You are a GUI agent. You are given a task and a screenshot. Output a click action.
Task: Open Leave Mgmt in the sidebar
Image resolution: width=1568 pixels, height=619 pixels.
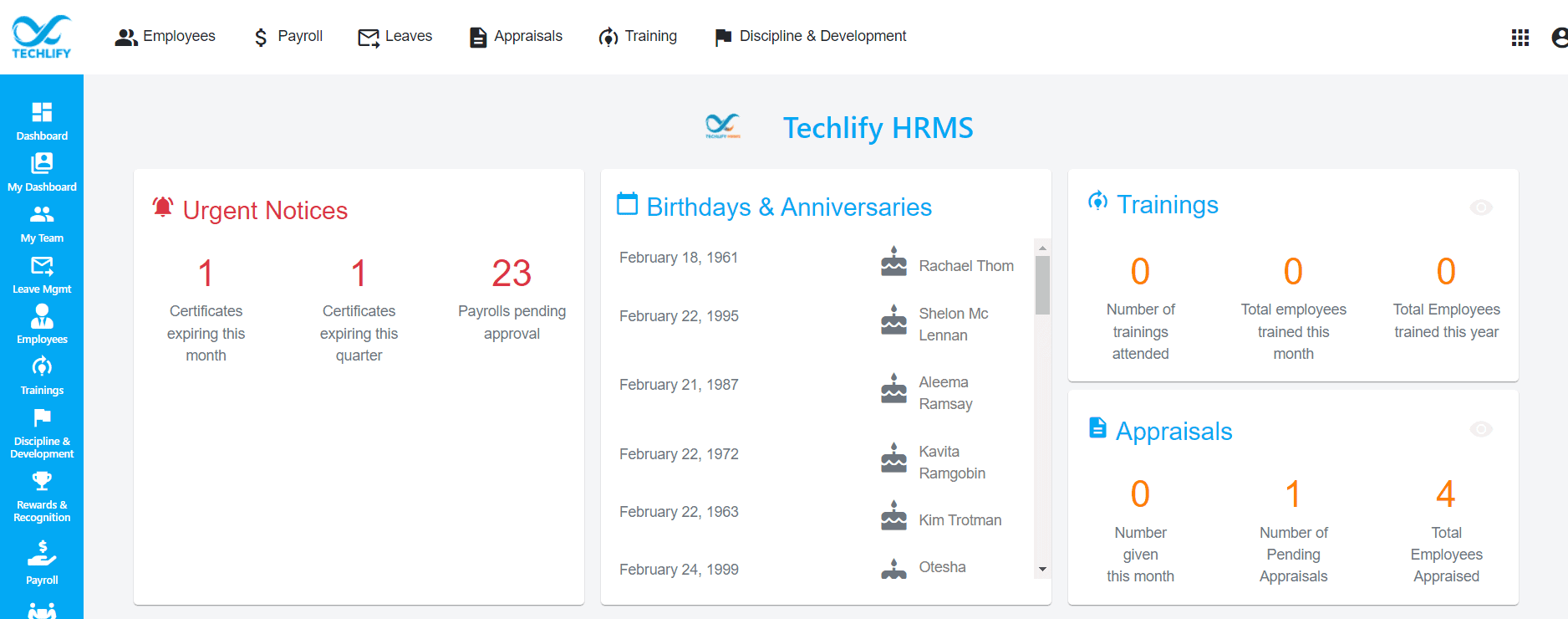[x=42, y=275]
